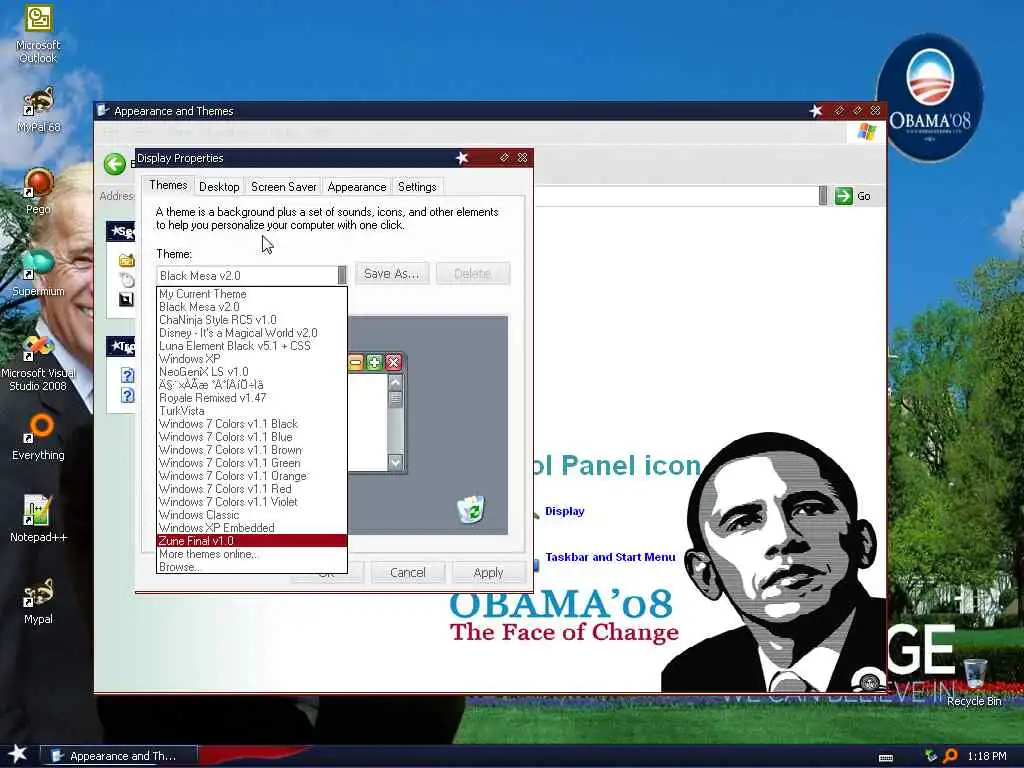1024x768 pixels.
Task: Switch to the Settings tab
Action: point(417,187)
